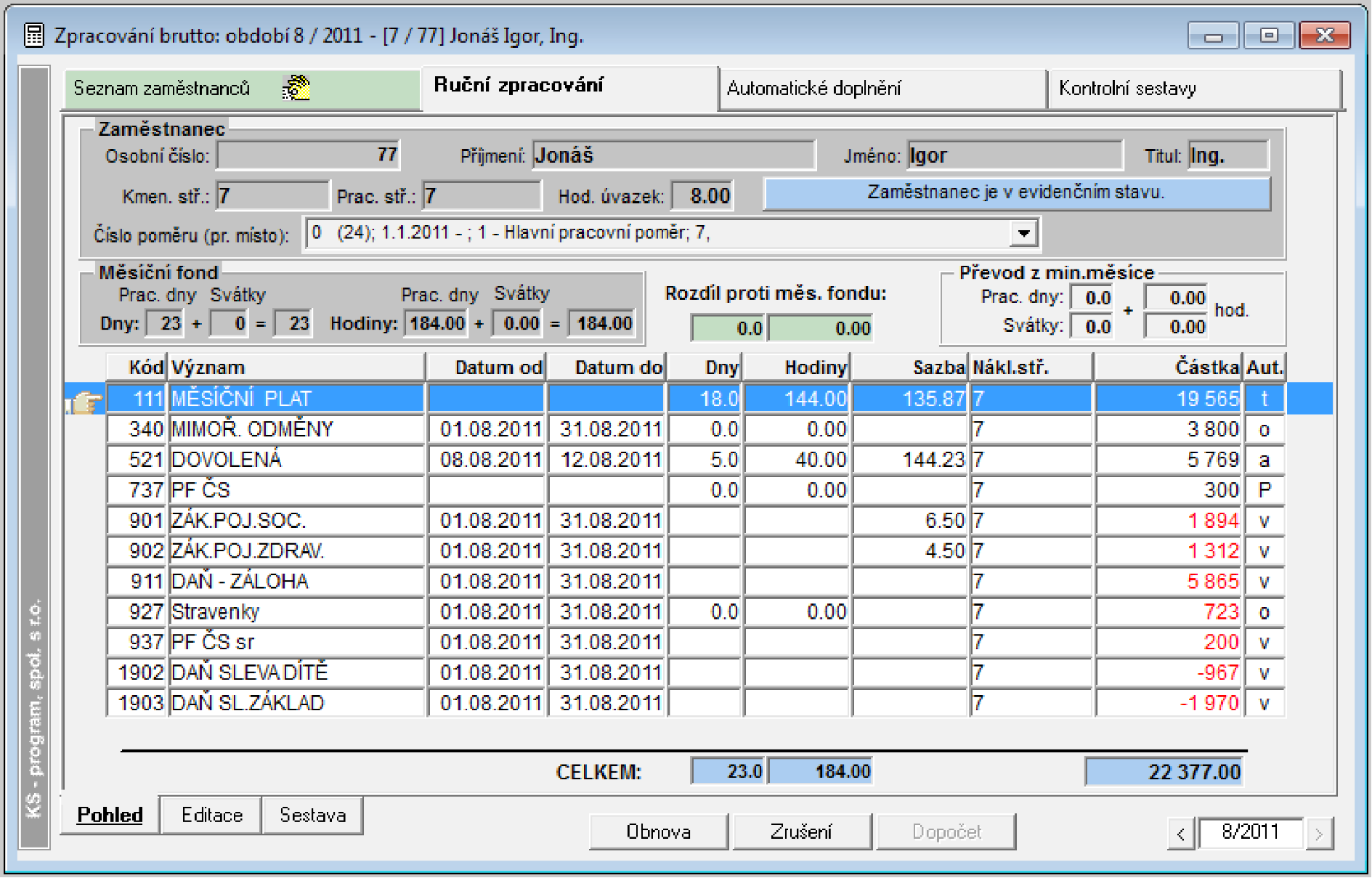Go to previous period with left arrow
1372x878 pixels.
point(1181,833)
